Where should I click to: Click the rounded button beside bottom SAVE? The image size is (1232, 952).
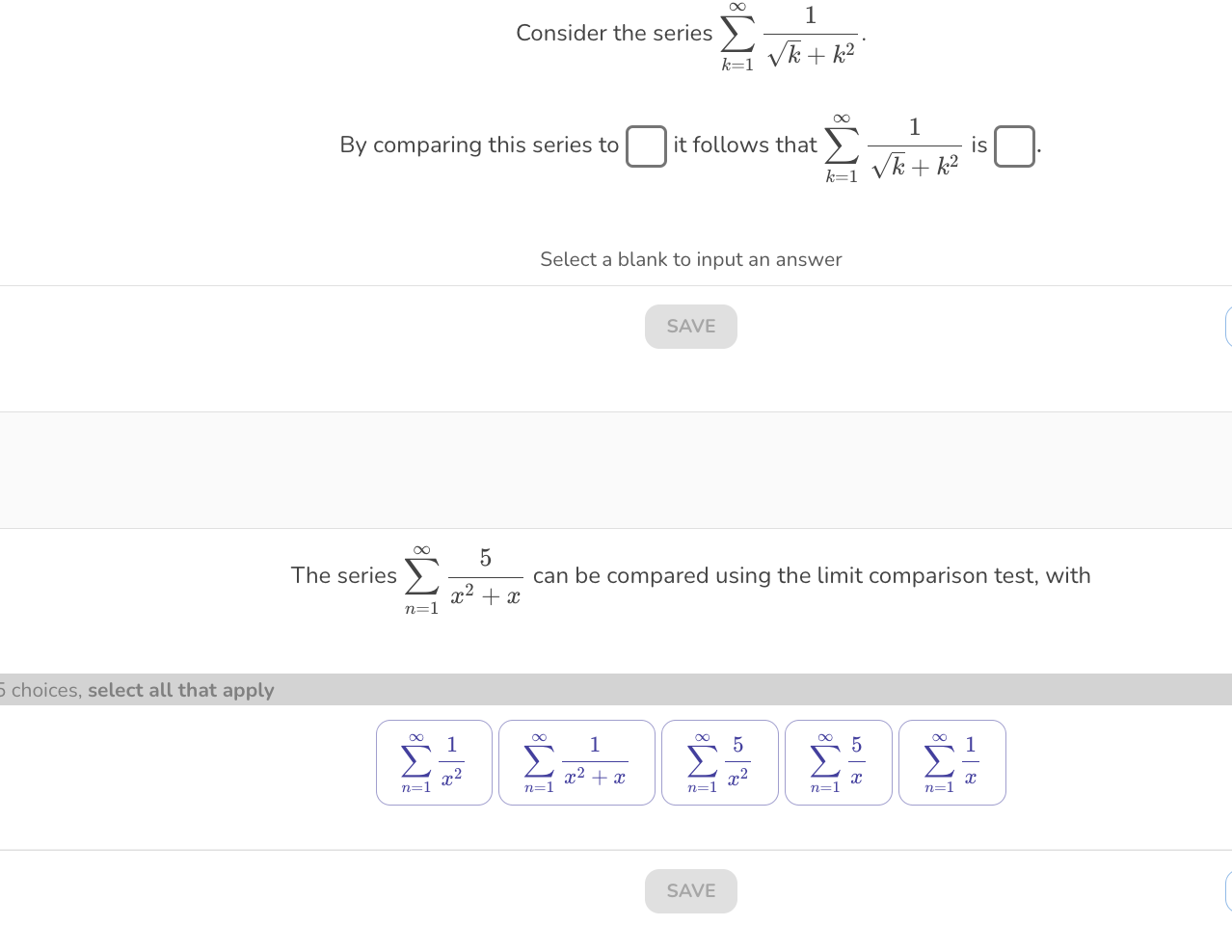[x=1229, y=890]
